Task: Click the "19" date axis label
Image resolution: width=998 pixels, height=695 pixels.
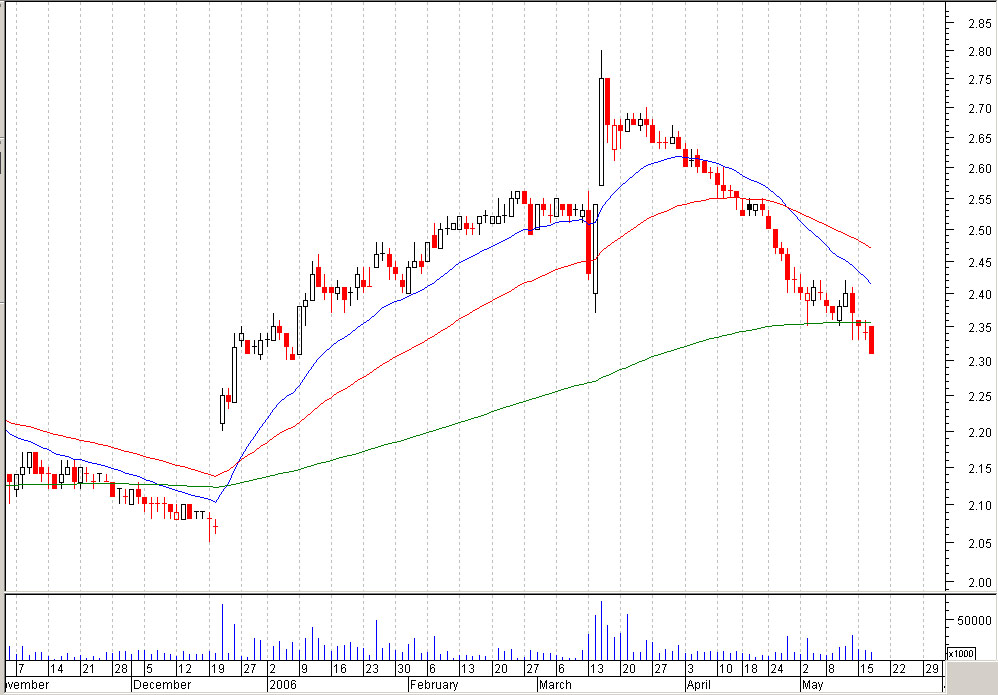Action: 218,669
